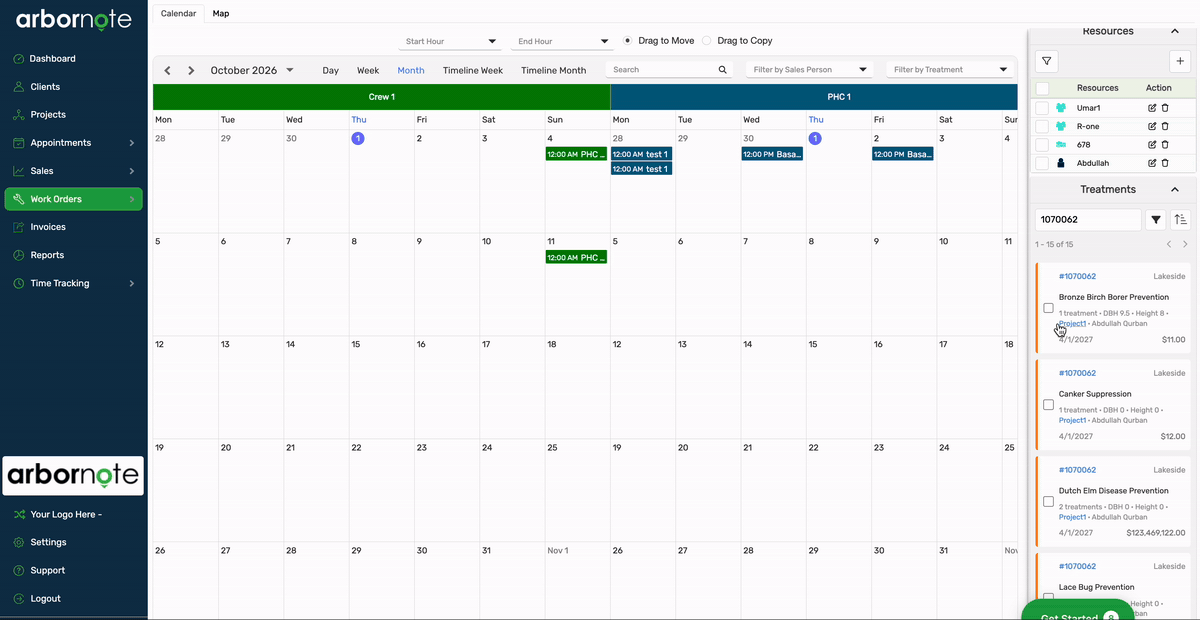Open Filter by Sales Person dropdown
Viewport: 1200px width, 620px height.
click(x=811, y=70)
